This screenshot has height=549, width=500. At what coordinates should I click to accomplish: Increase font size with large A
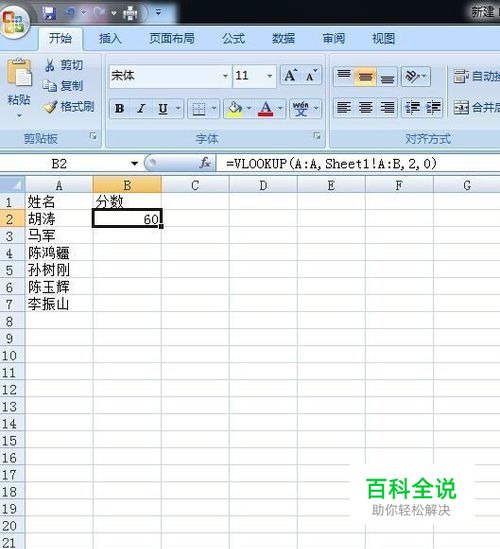pos(291,75)
